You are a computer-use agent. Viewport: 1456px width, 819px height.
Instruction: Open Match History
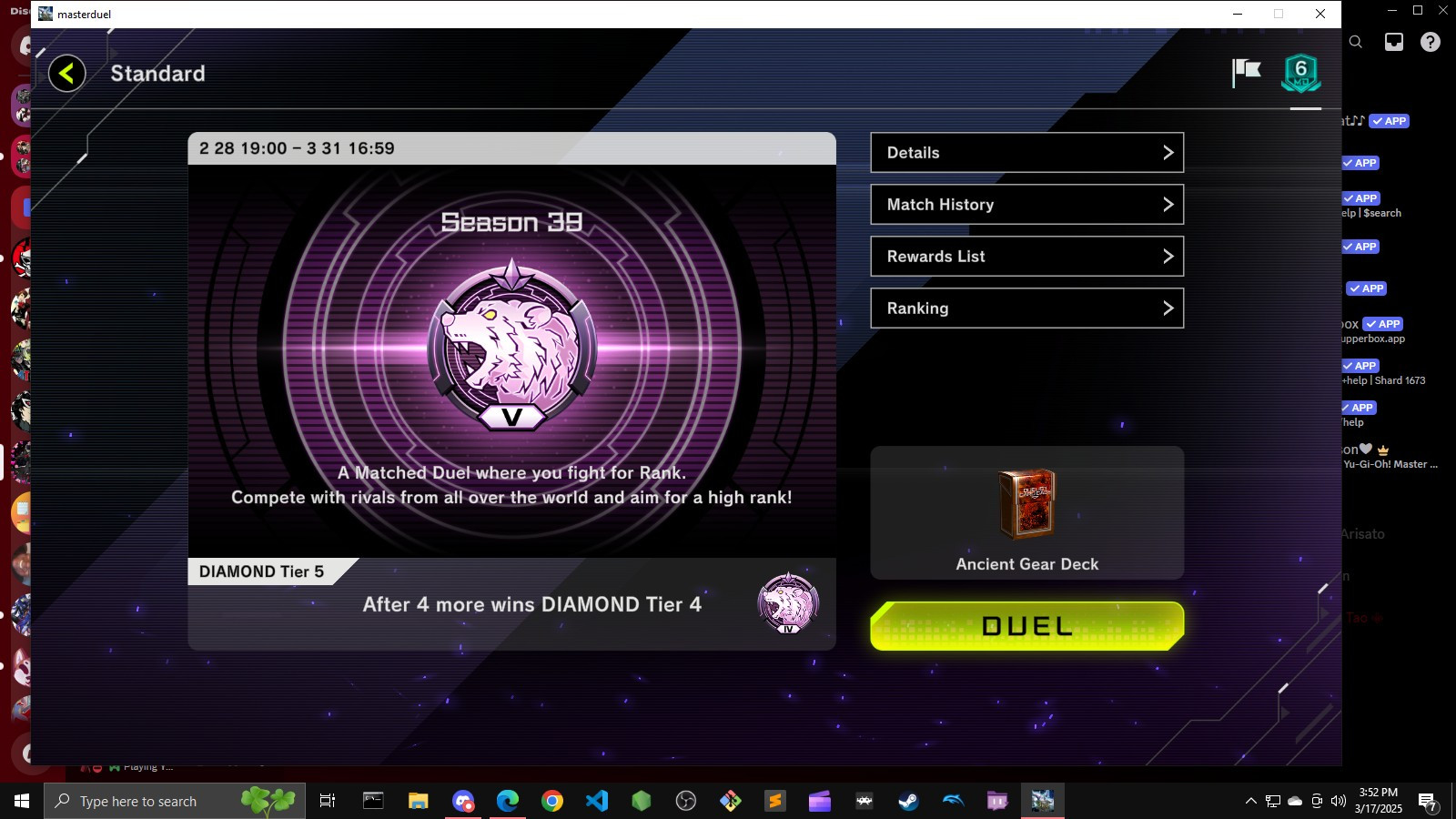tap(1026, 205)
